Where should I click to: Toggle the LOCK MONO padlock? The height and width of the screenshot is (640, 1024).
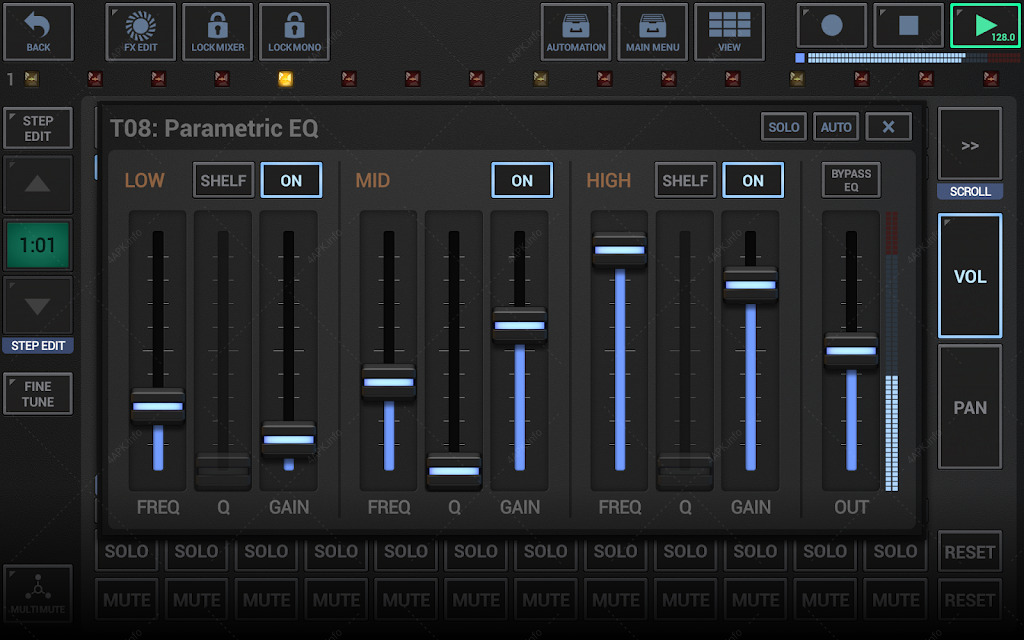point(295,31)
